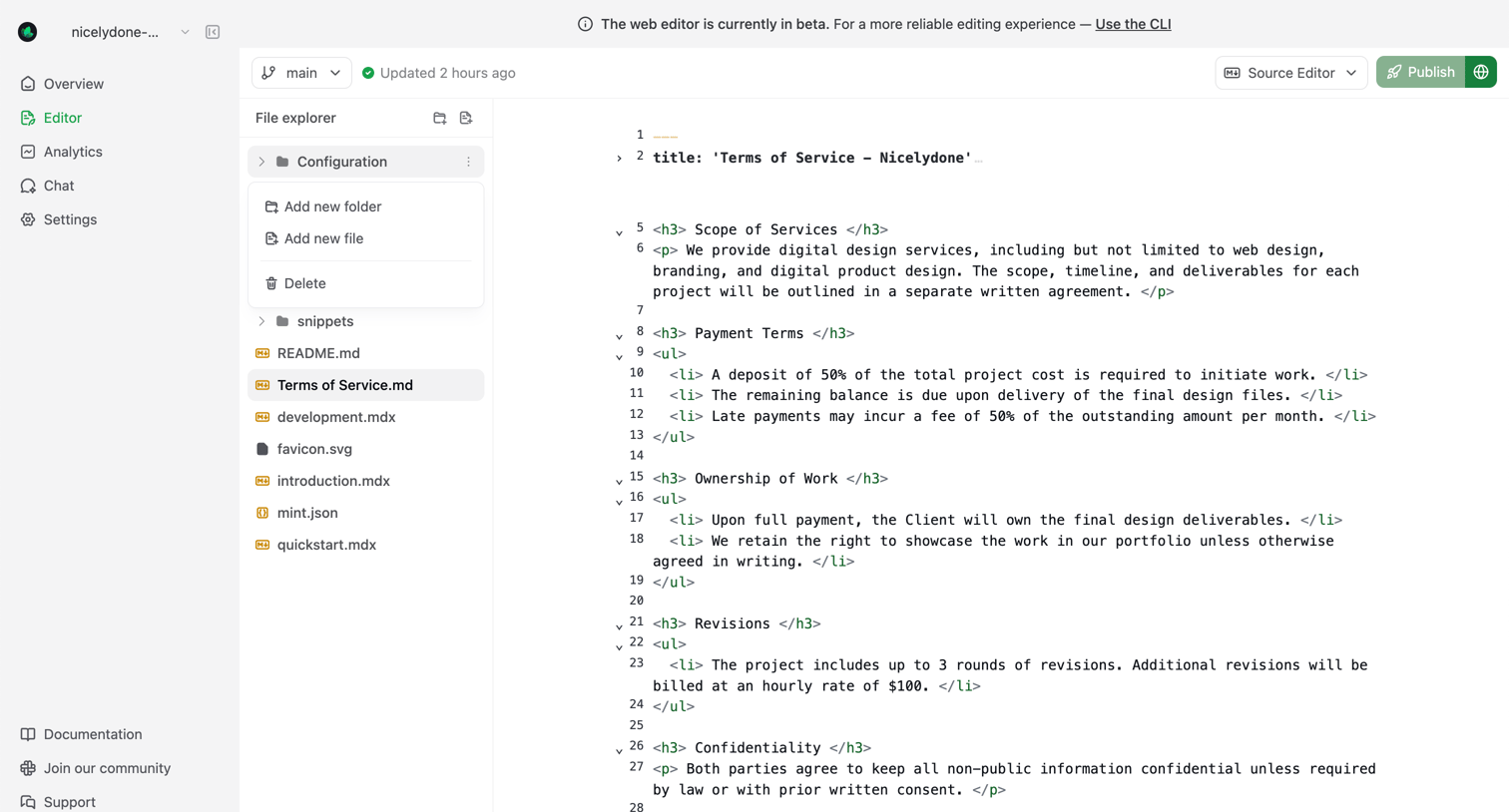Select Editor in the sidebar

63,118
